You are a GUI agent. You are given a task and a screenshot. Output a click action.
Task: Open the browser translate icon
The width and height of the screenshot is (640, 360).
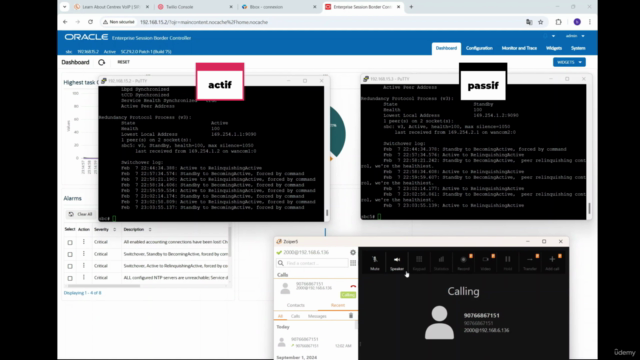pos(529,22)
